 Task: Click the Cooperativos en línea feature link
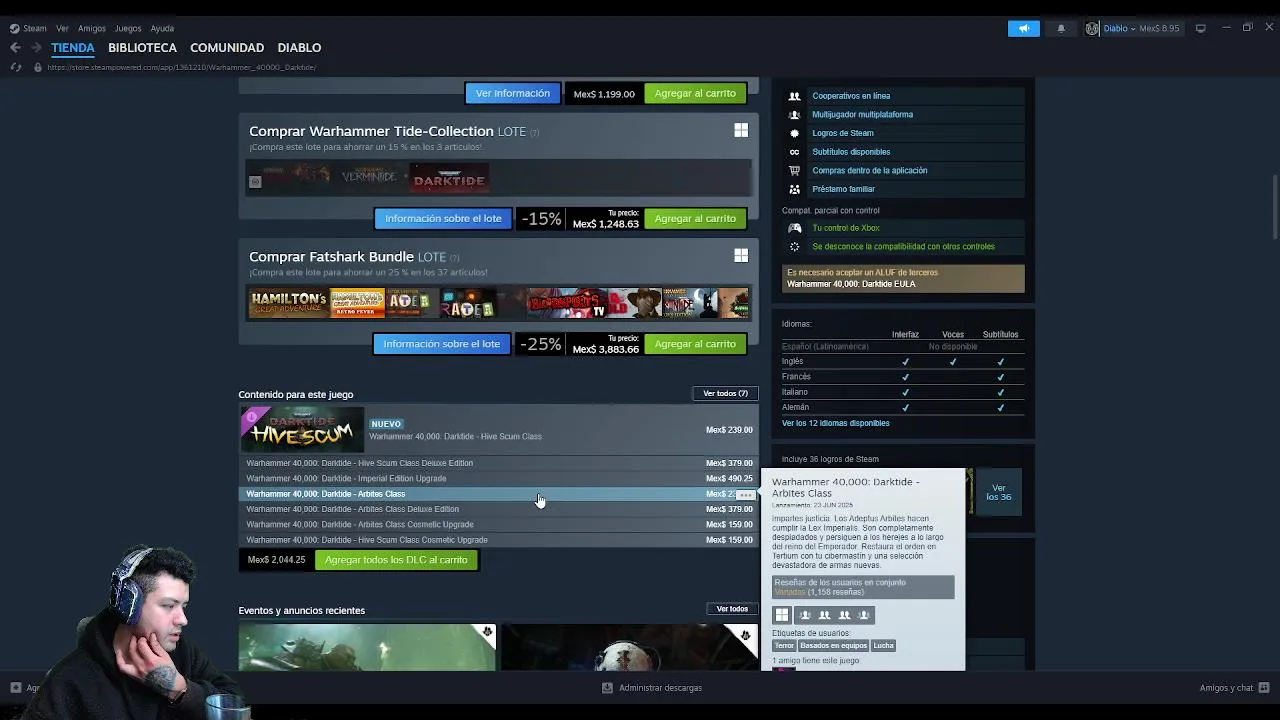tap(851, 96)
